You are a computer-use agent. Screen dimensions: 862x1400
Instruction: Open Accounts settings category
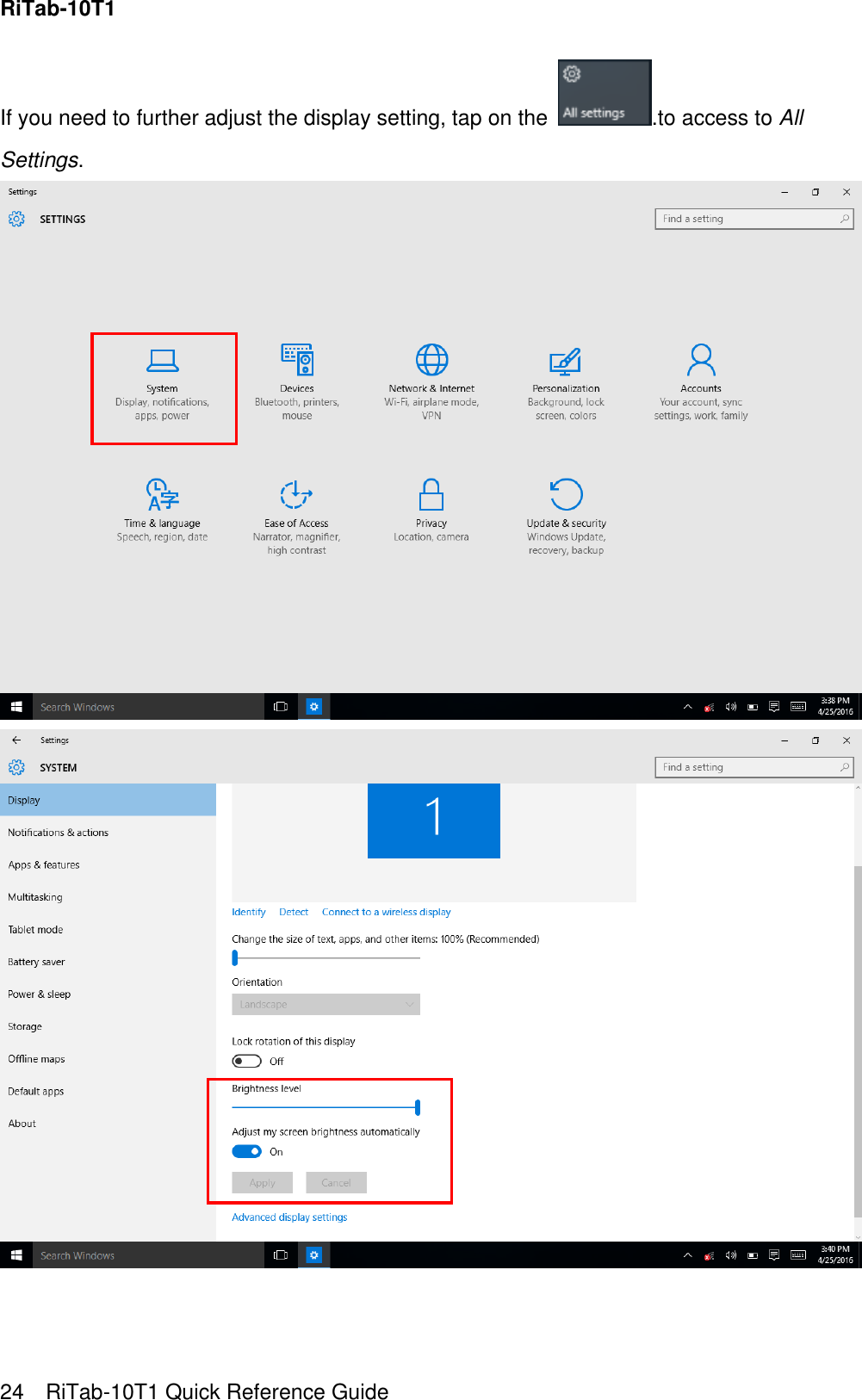(701, 383)
